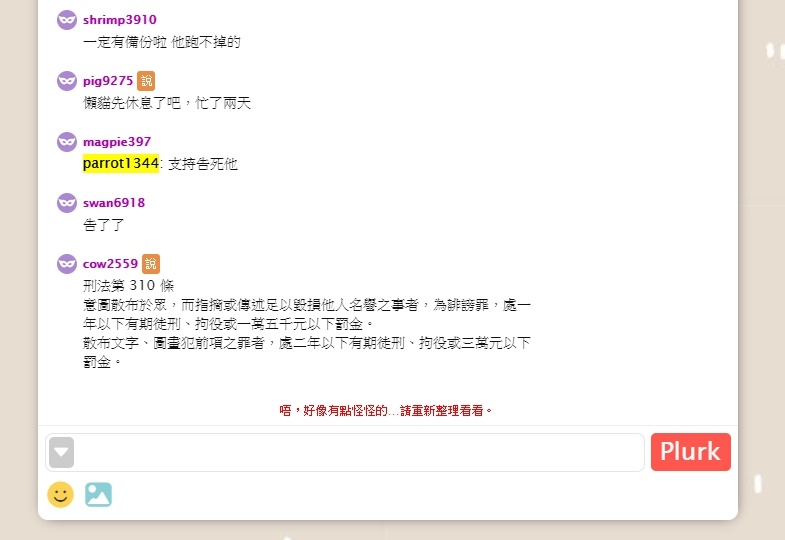Click the orange 說 badge beside pig9275
The height and width of the screenshot is (540, 785).
click(146, 81)
